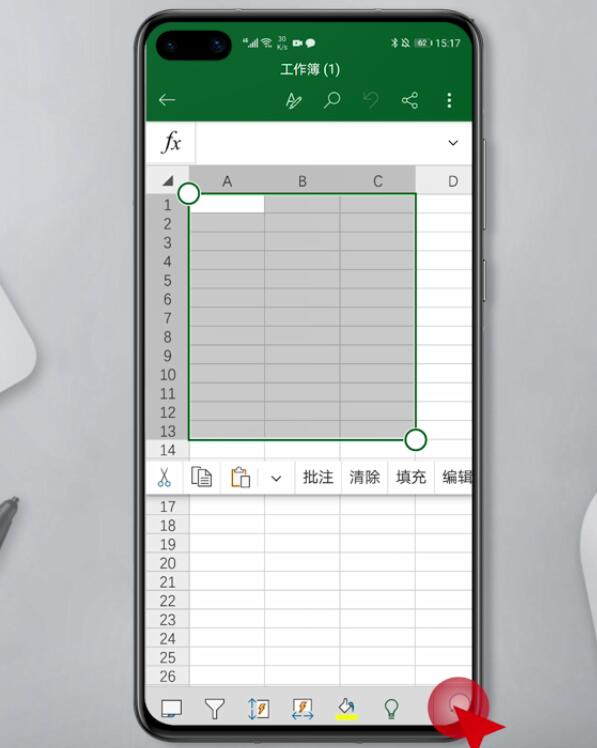Tap the bottom-right selection handle

415,440
